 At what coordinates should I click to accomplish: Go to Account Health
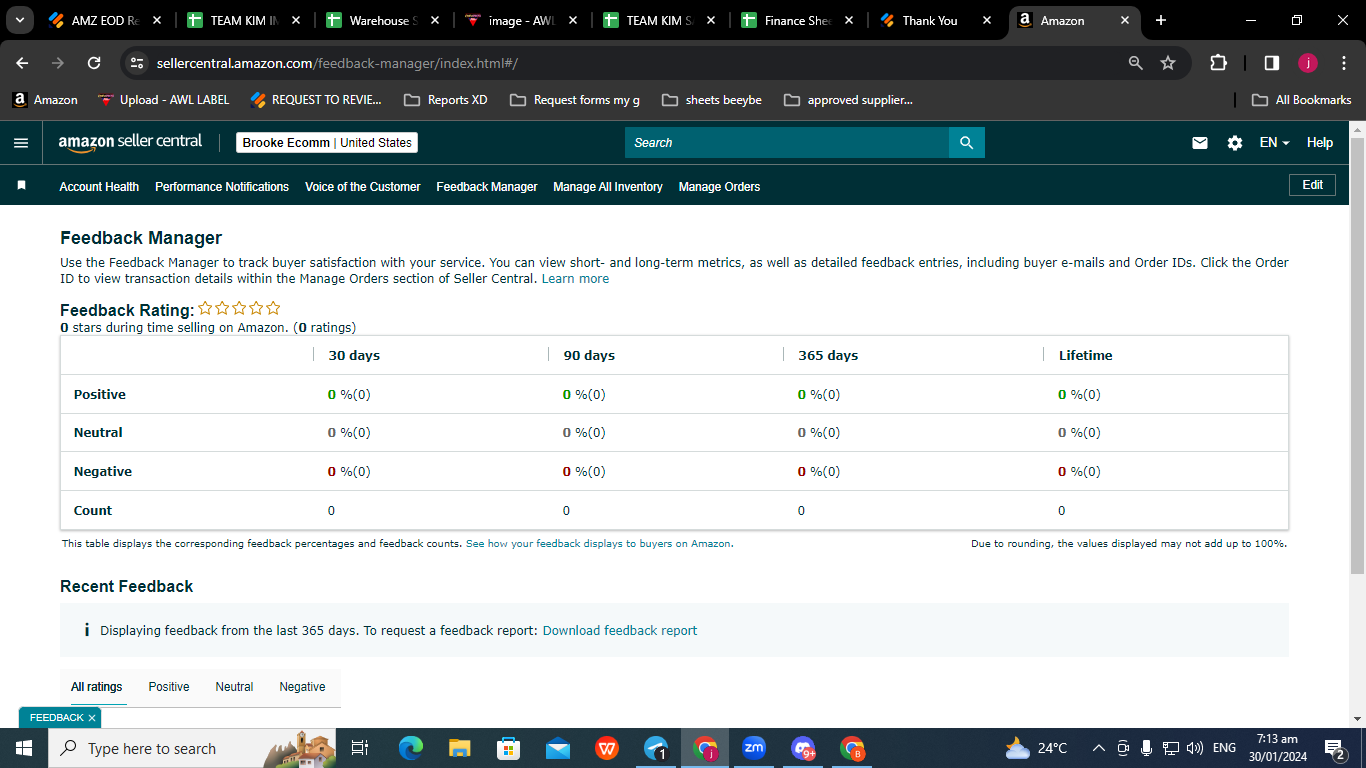pos(99,187)
